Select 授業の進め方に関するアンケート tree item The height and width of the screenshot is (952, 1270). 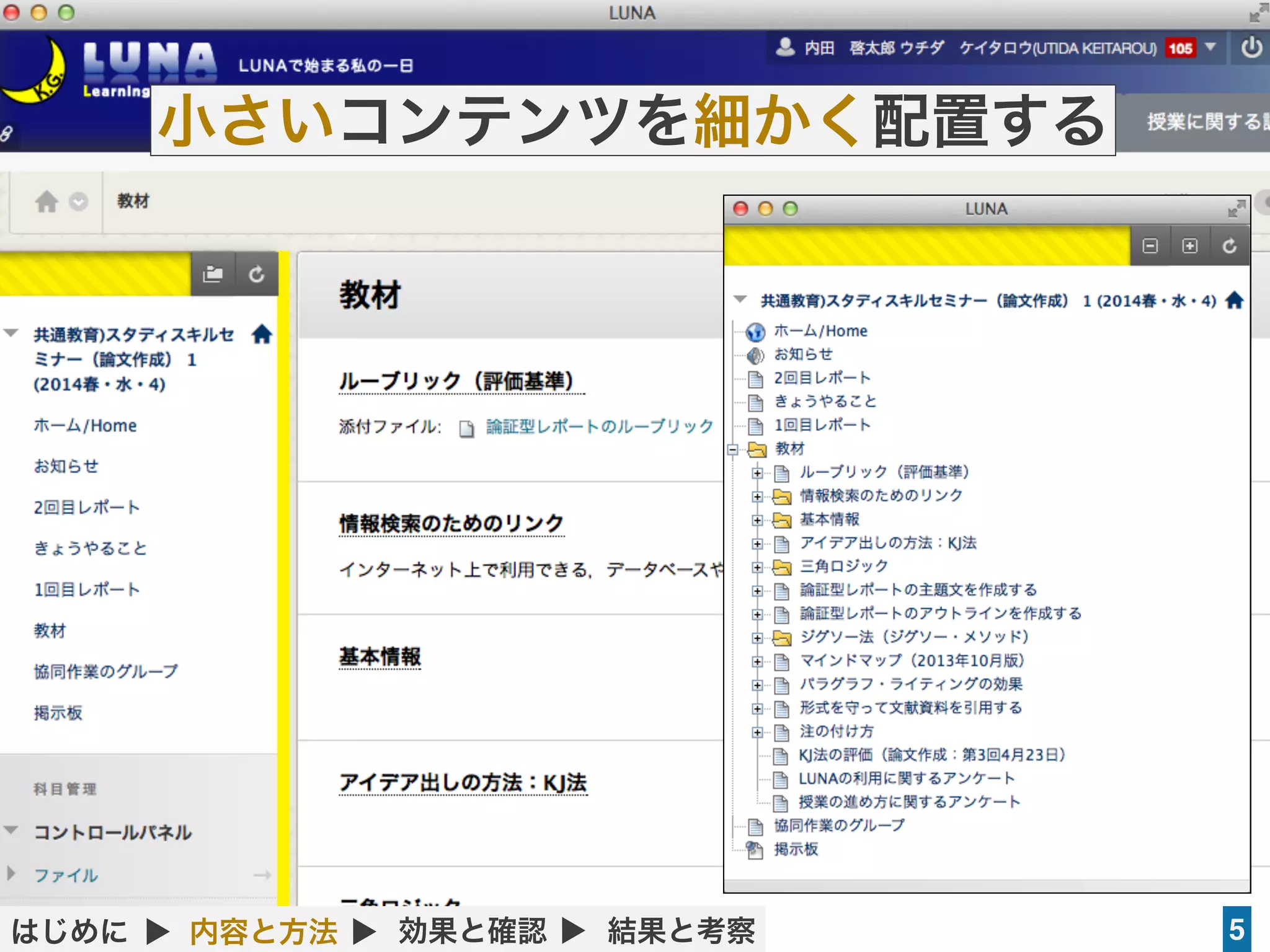click(x=909, y=802)
